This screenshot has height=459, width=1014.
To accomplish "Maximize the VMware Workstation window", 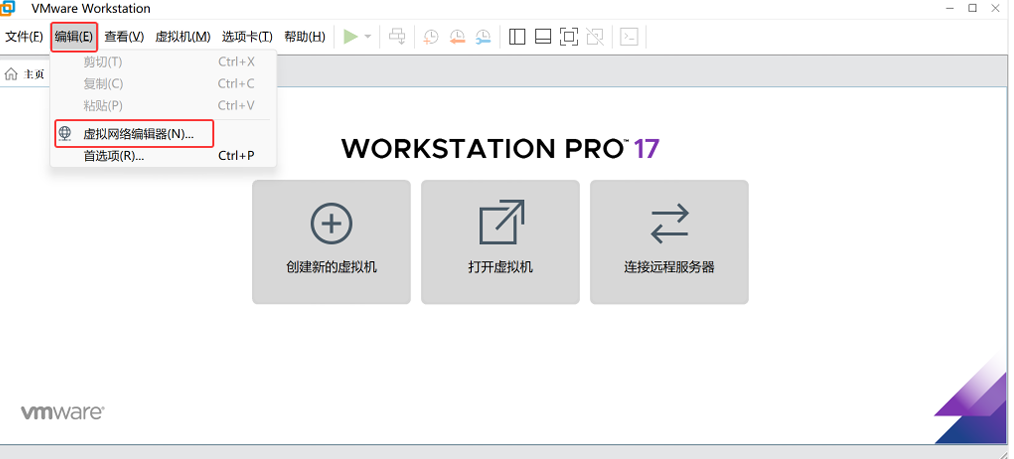I will point(973,8).
